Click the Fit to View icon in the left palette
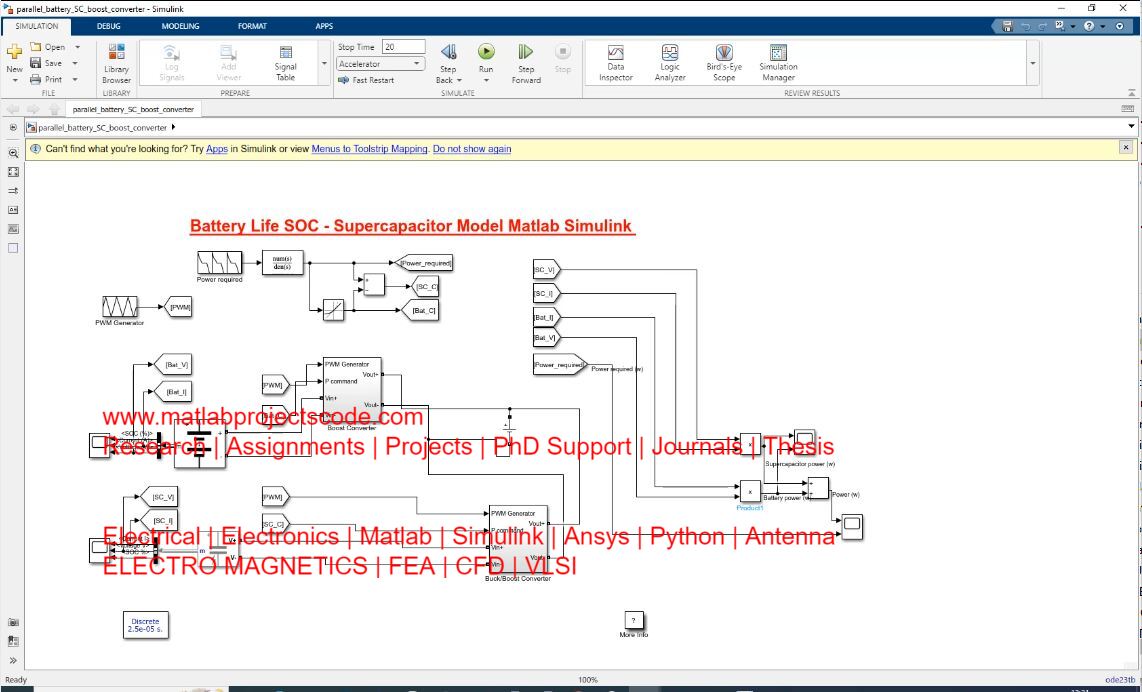Viewport: 1142px width, 692px height. 13,172
